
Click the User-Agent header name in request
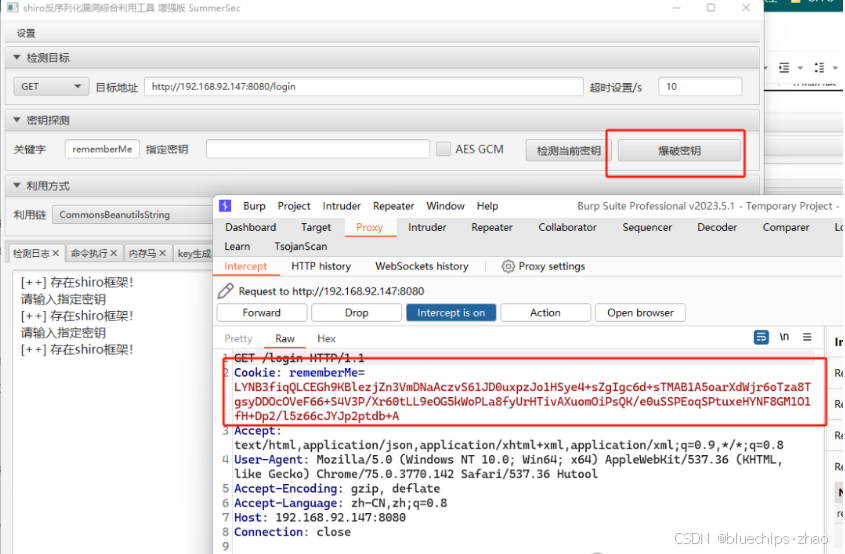[x=268, y=460]
